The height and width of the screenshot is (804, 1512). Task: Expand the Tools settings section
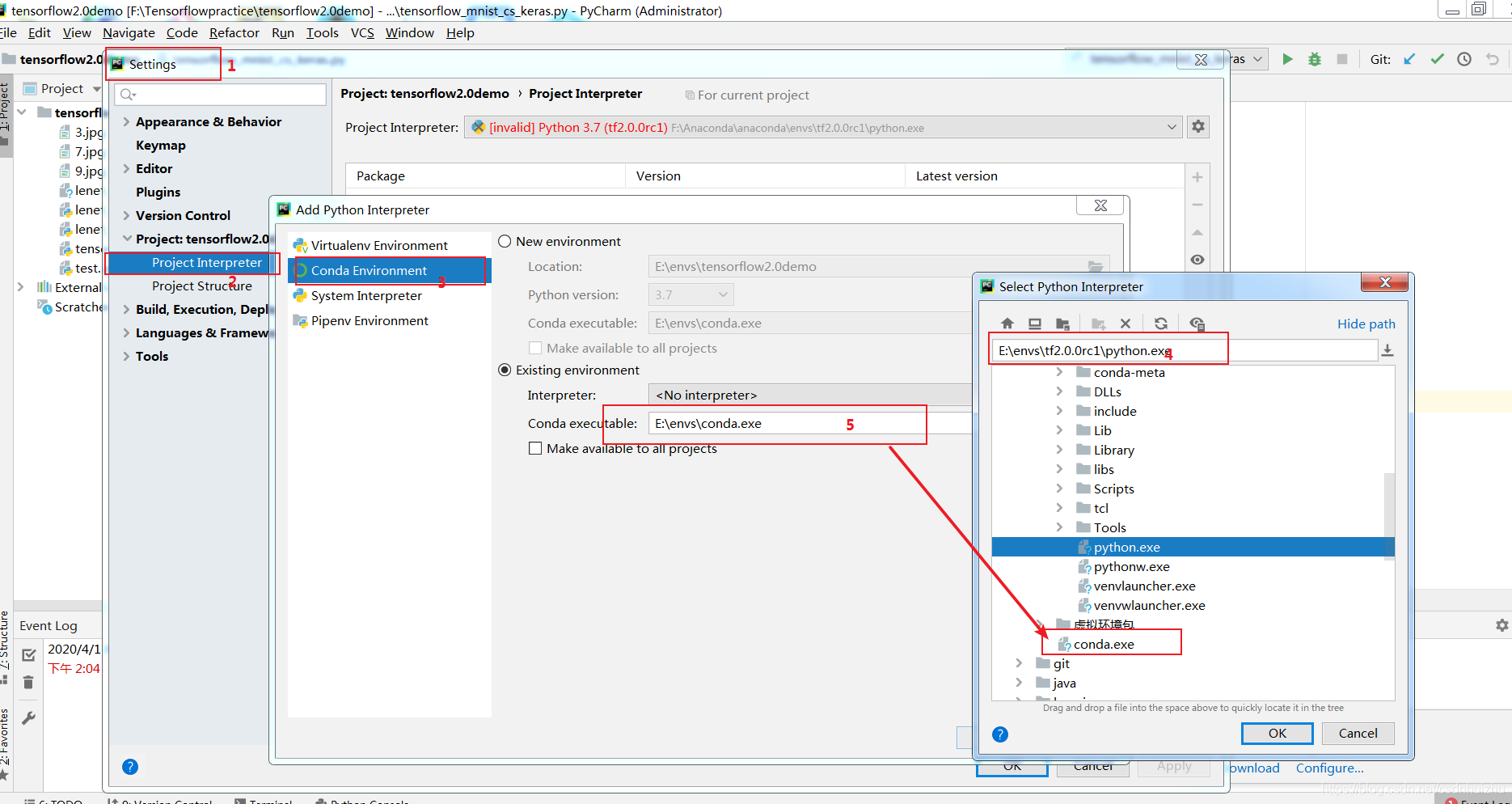pyautogui.click(x=126, y=356)
